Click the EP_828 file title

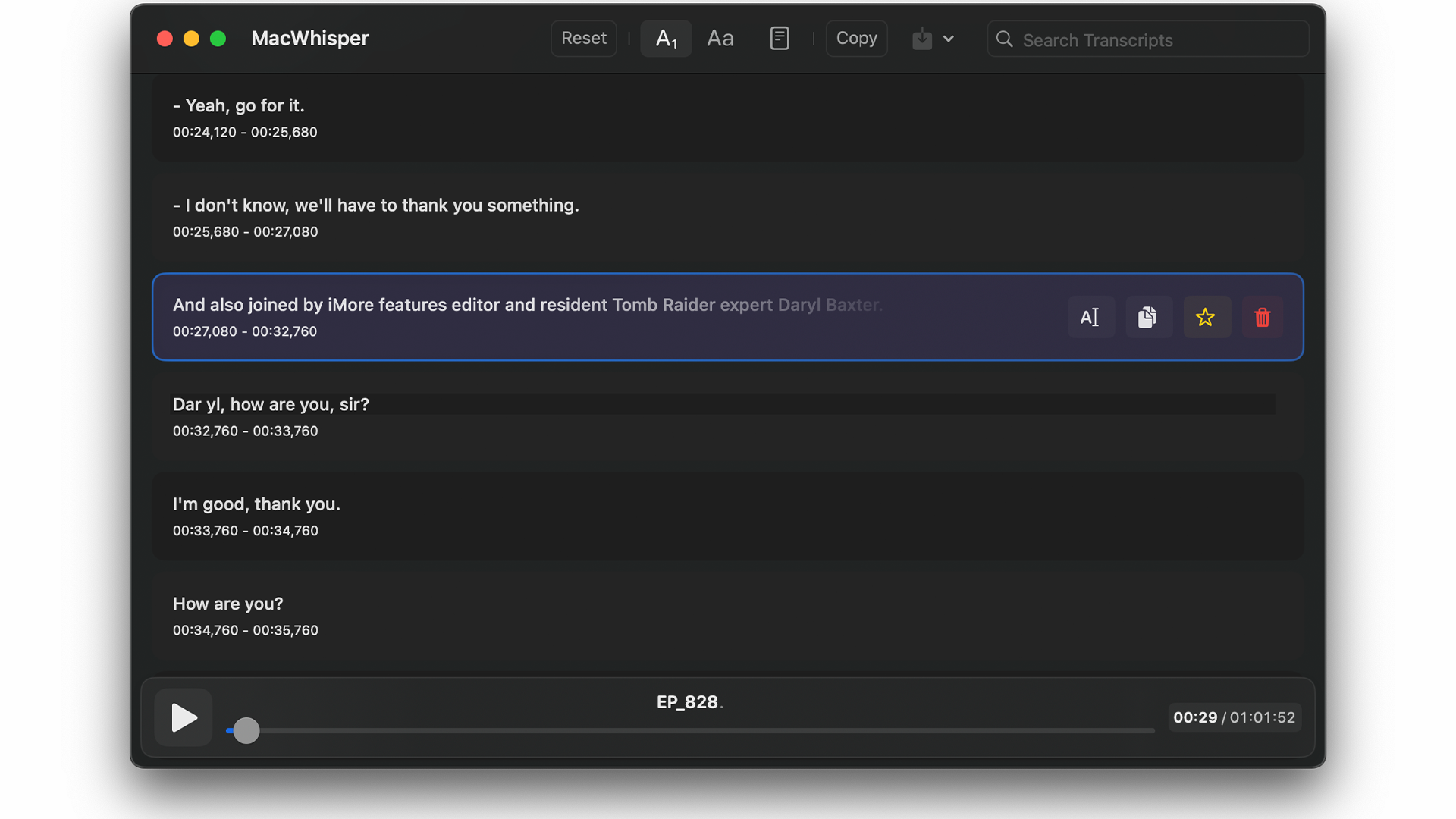tap(689, 702)
